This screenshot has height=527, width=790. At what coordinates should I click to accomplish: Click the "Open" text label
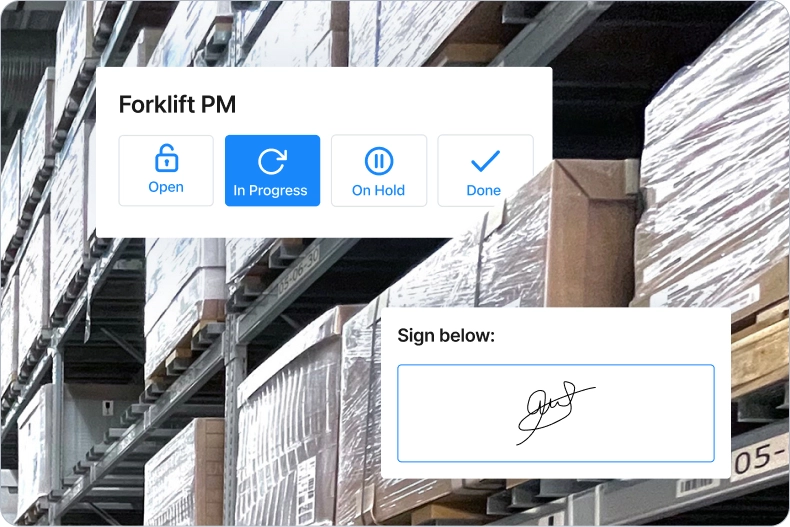(x=166, y=187)
